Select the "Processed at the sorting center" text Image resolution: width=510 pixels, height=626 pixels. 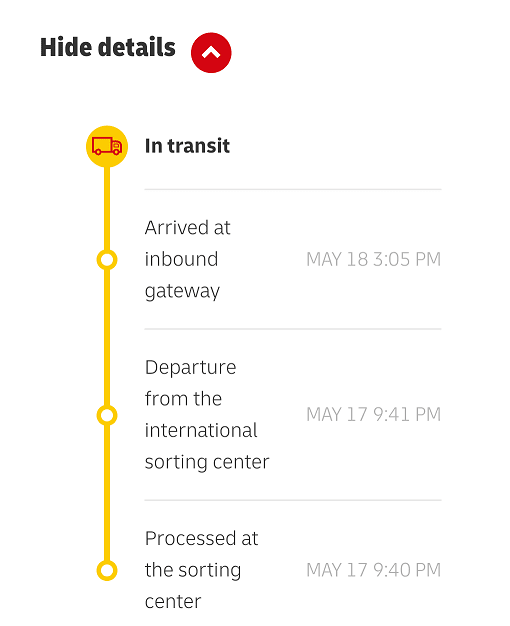click(201, 570)
